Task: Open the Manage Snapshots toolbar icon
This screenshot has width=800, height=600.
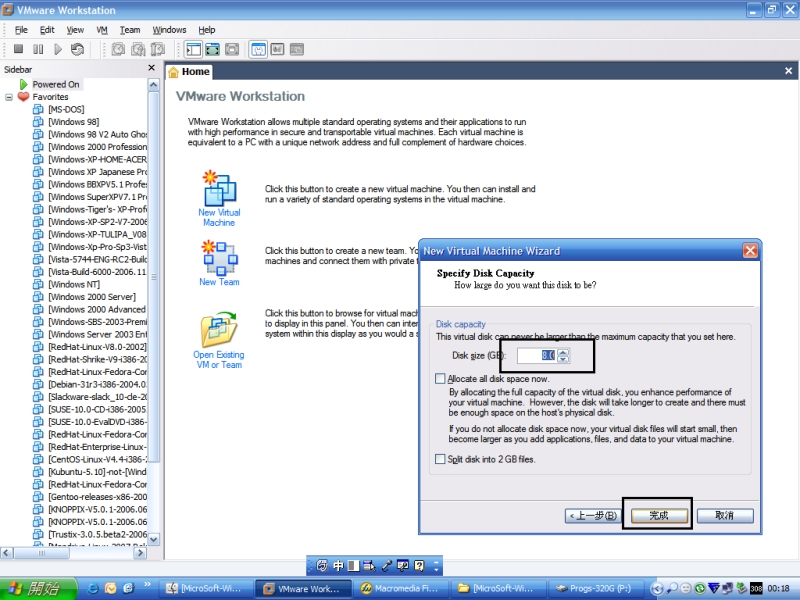Action: point(158,49)
